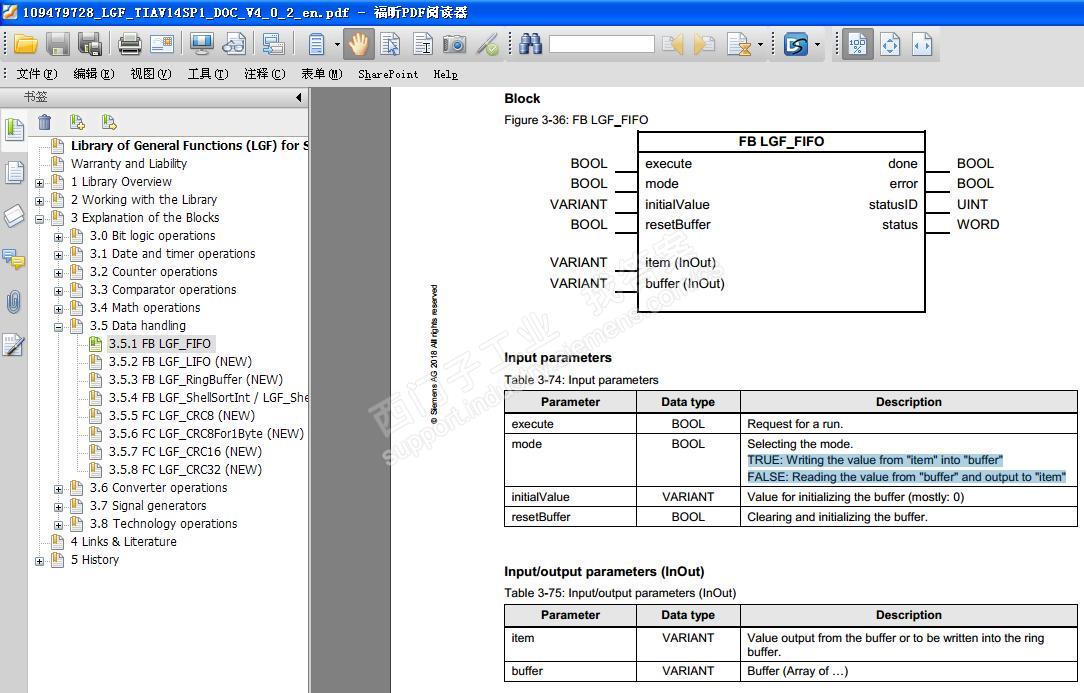The height and width of the screenshot is (693, 1084).
Task: Open the Help menu
Action: [445, 74]
